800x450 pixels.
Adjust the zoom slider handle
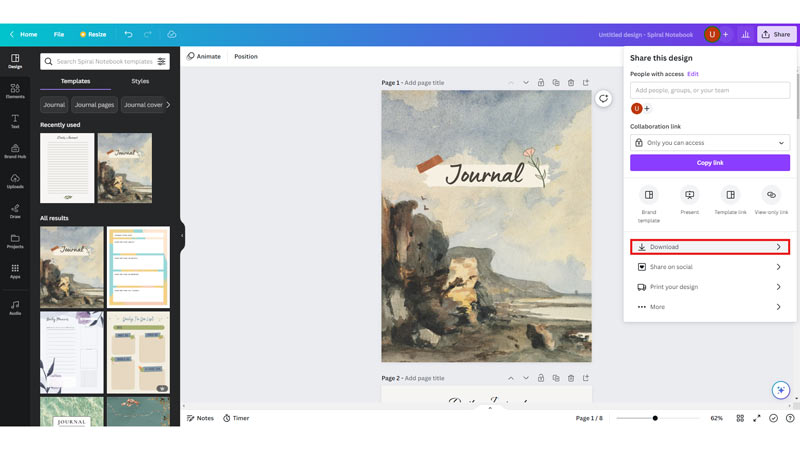[x=655, y=418]
